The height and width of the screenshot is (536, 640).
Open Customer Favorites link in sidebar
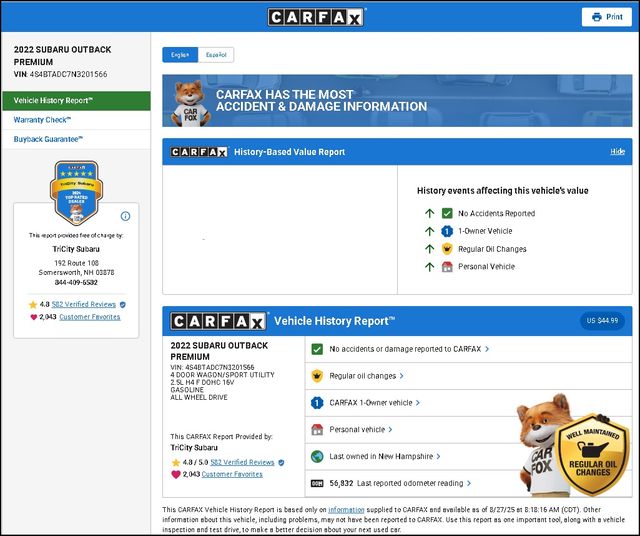(x=89, y=317)
